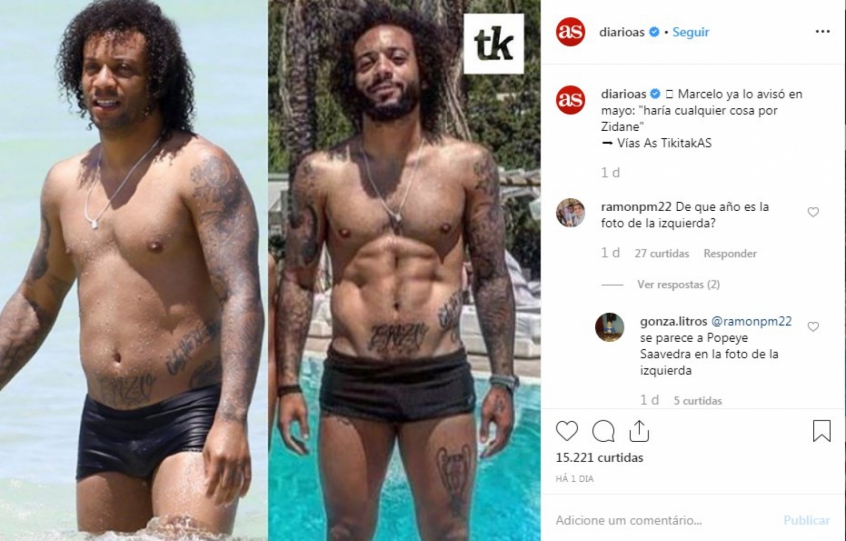This screenshot has height=541, width=846.
Task: Reply to the ramonpm22 comment with Responder
Action: click(x=729, y=254)
